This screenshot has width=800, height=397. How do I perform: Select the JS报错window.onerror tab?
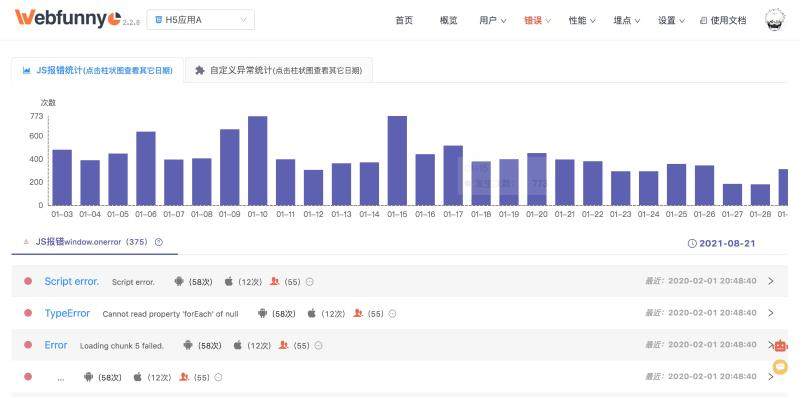pyautogui.click(x=94, y=242)
